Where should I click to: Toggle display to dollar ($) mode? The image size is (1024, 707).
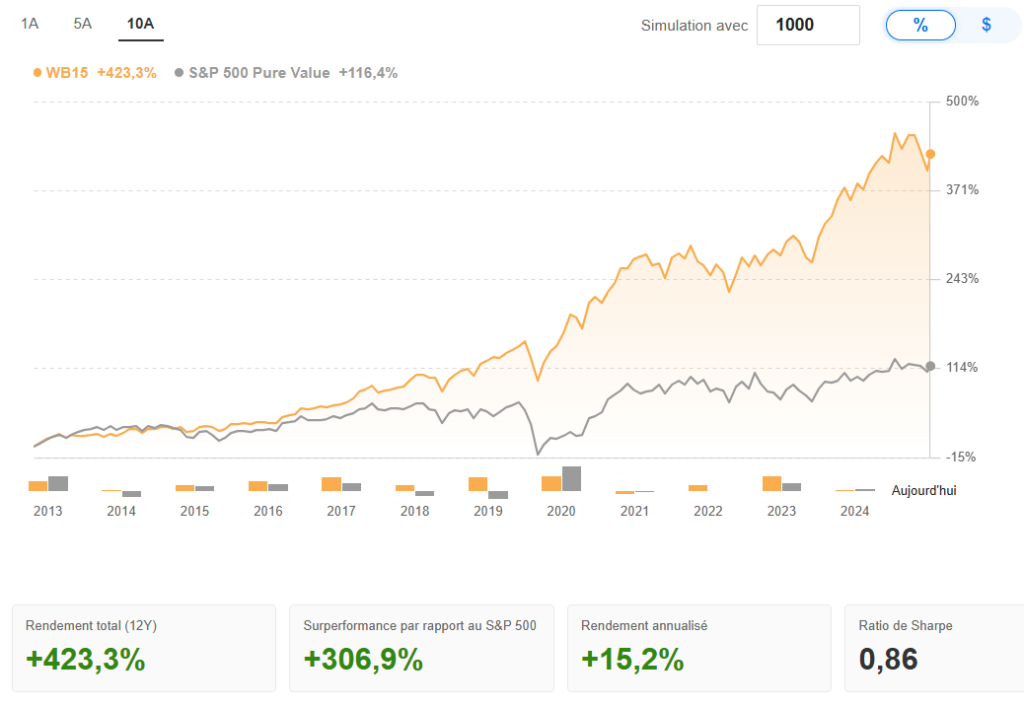pos(986,25)
